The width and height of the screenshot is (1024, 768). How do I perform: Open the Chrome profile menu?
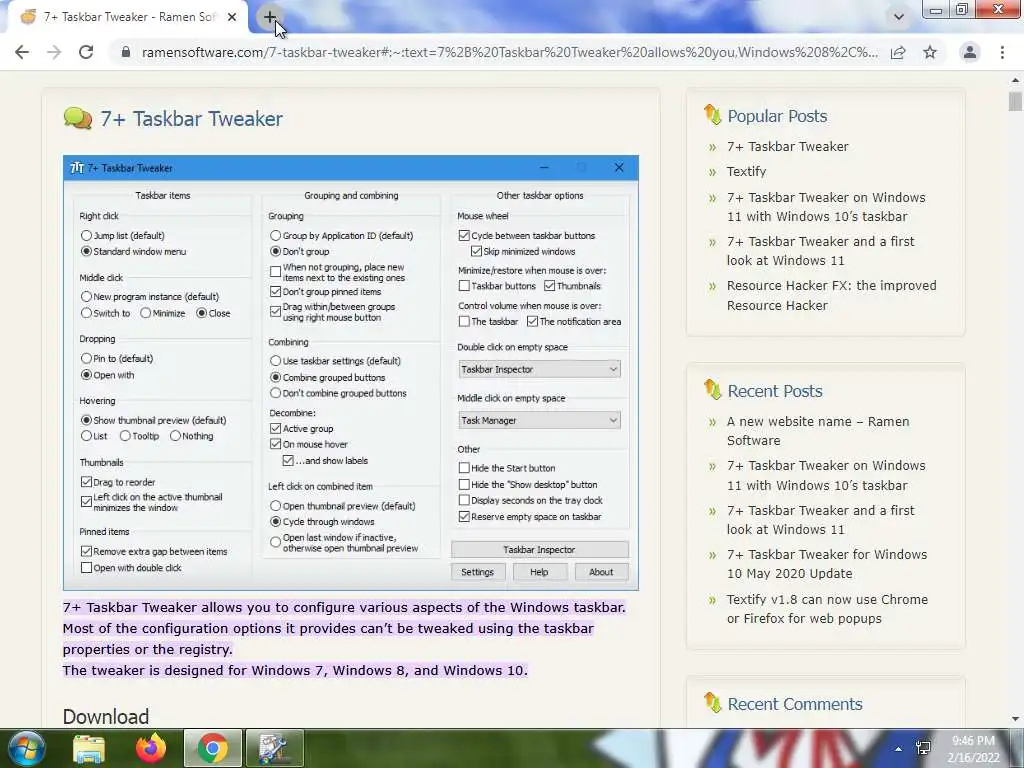(970, 52)
